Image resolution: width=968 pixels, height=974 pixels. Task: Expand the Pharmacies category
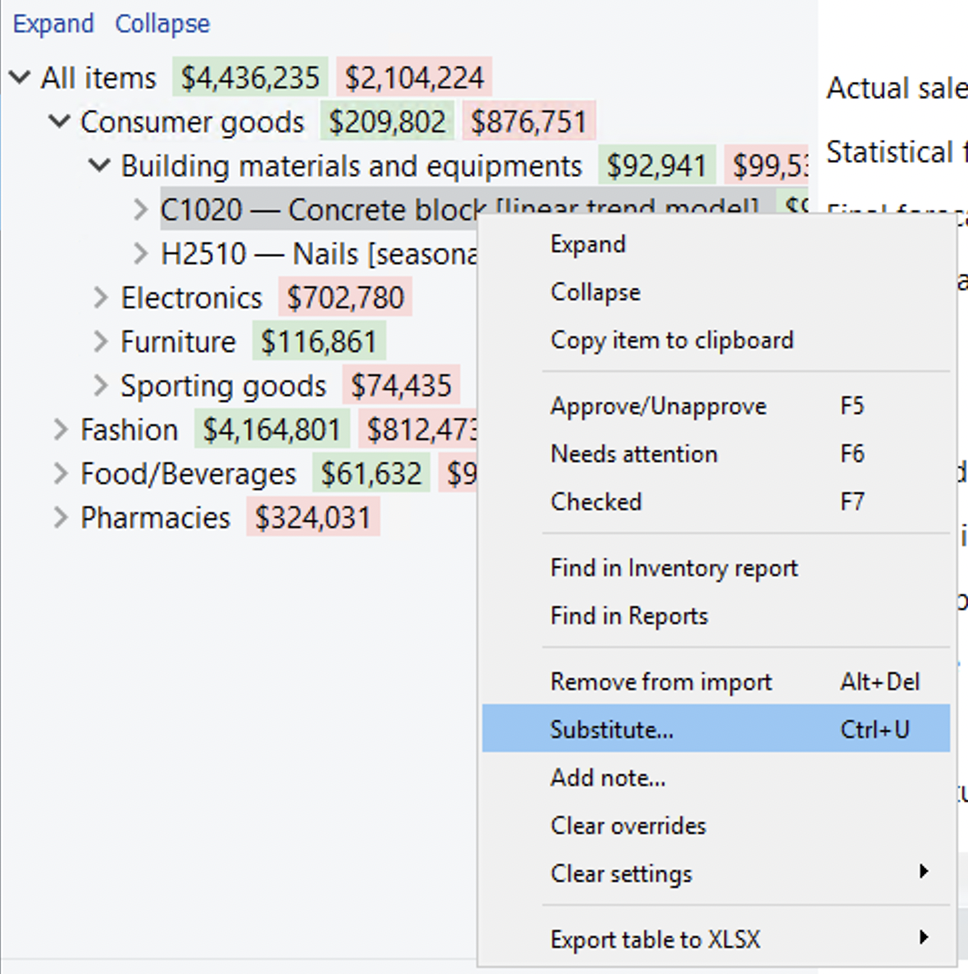(60, 518)
